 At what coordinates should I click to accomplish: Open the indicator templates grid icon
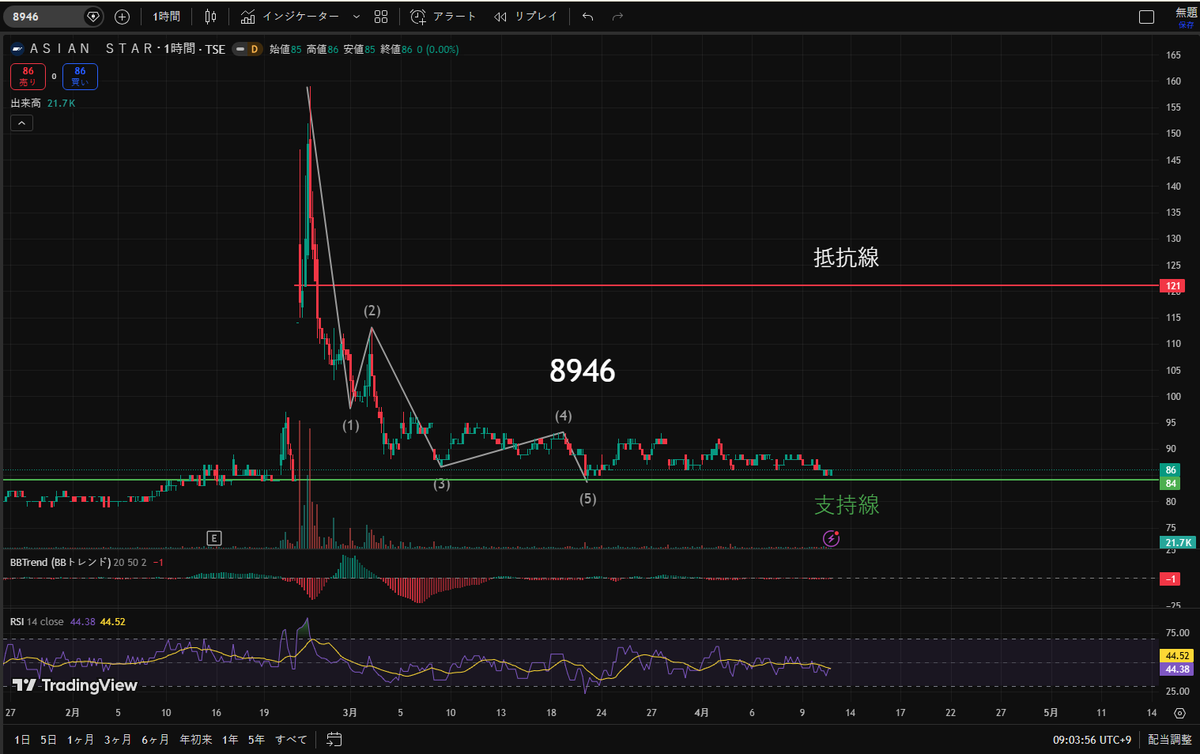click(381, 16)
